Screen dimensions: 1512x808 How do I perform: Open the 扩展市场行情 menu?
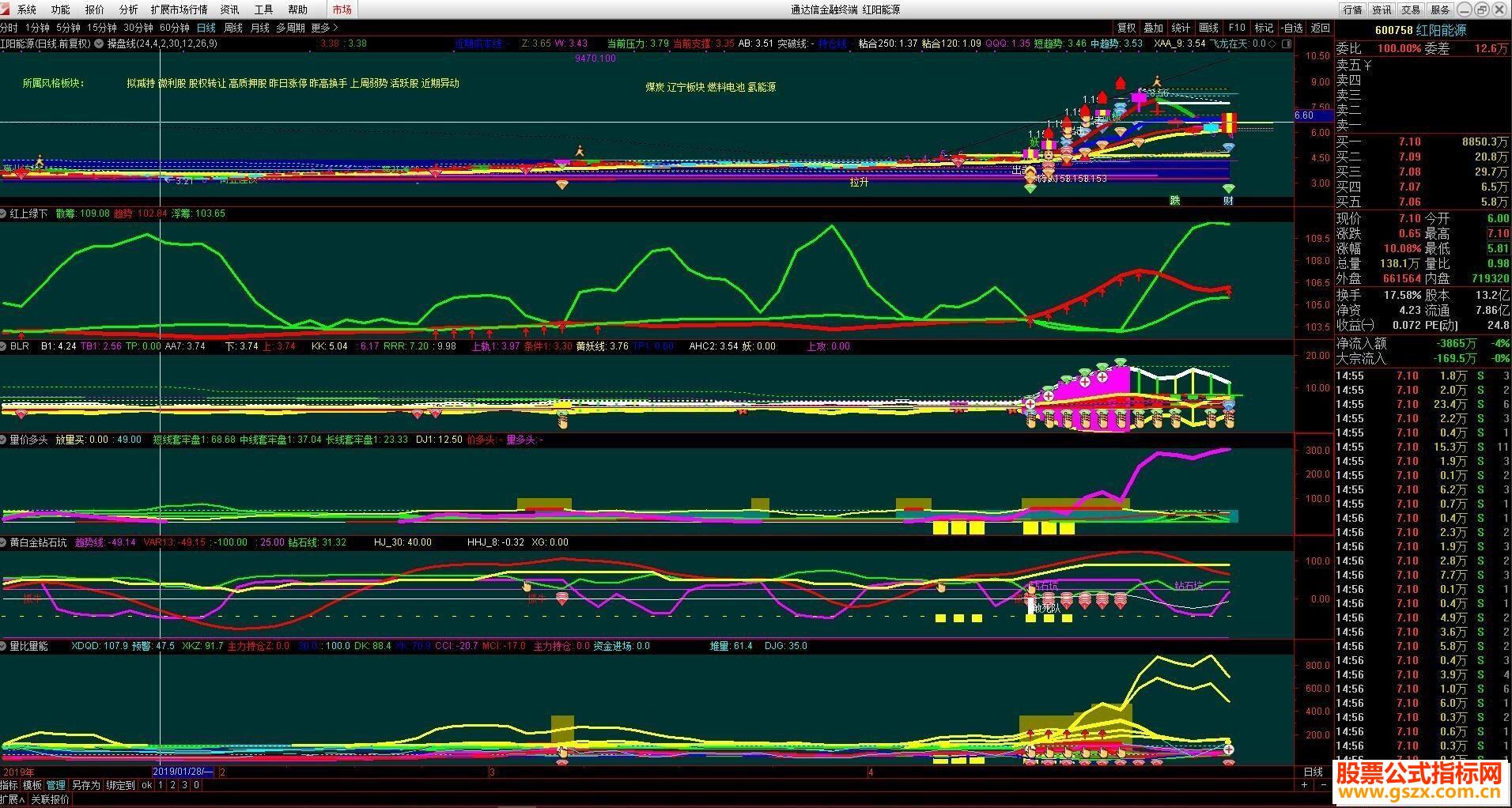pos(179,9)
